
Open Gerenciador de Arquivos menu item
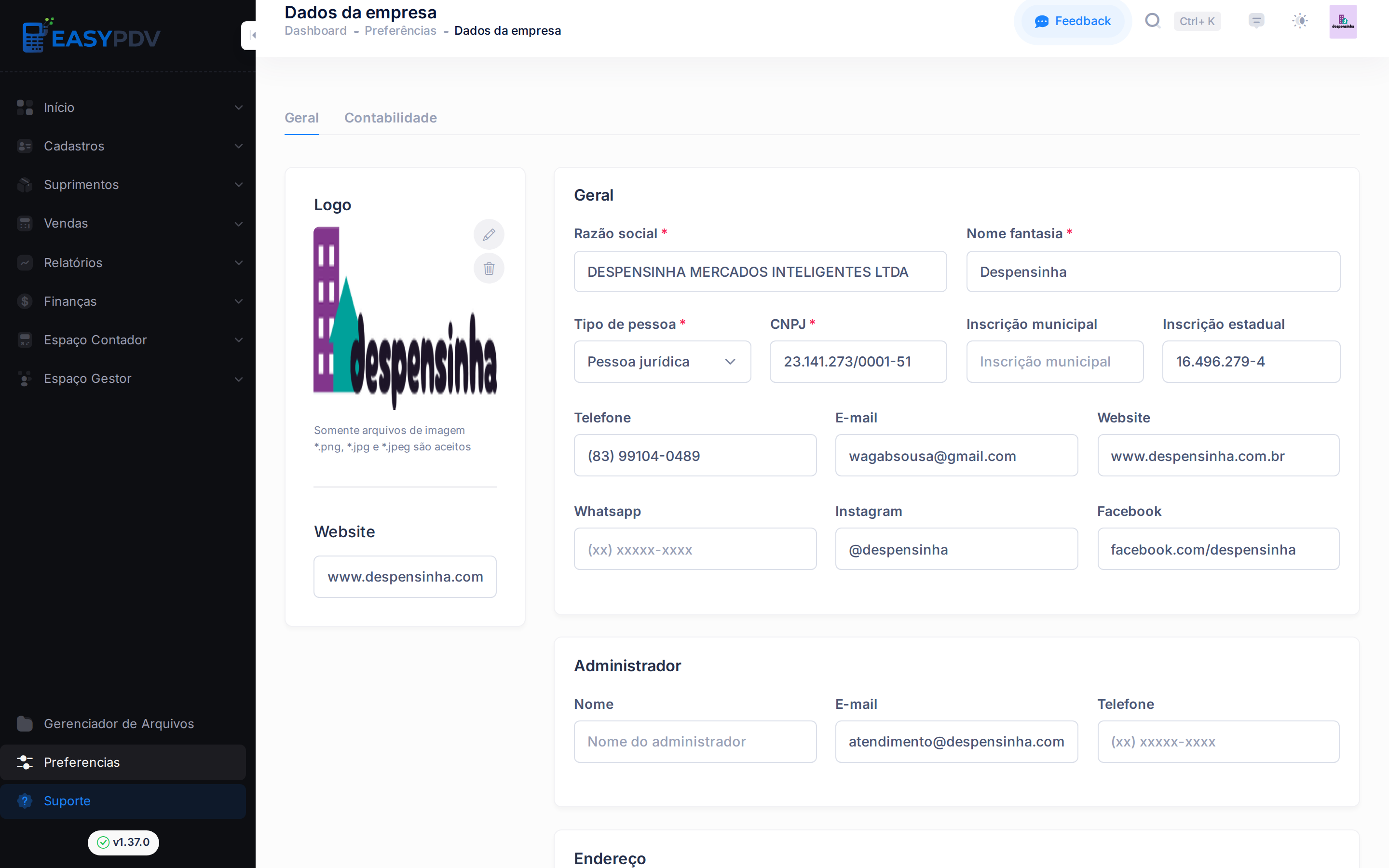pyautogui.click(x=123, y=723)
